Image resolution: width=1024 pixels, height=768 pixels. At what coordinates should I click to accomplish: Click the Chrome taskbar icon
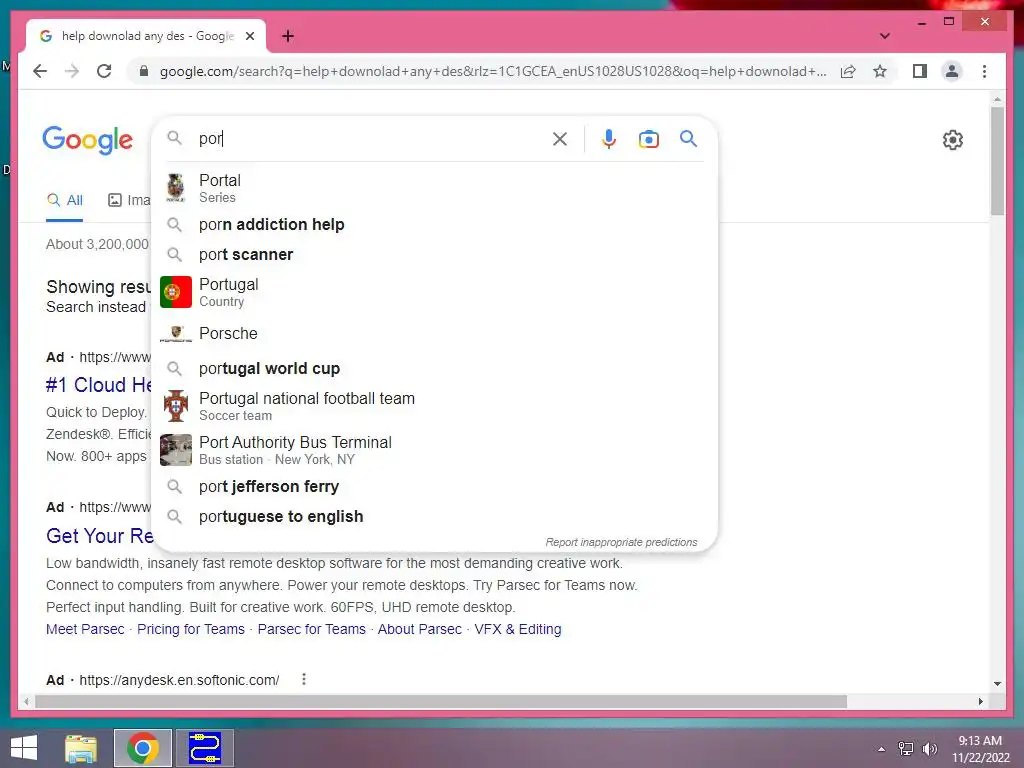tap(143, 748)
